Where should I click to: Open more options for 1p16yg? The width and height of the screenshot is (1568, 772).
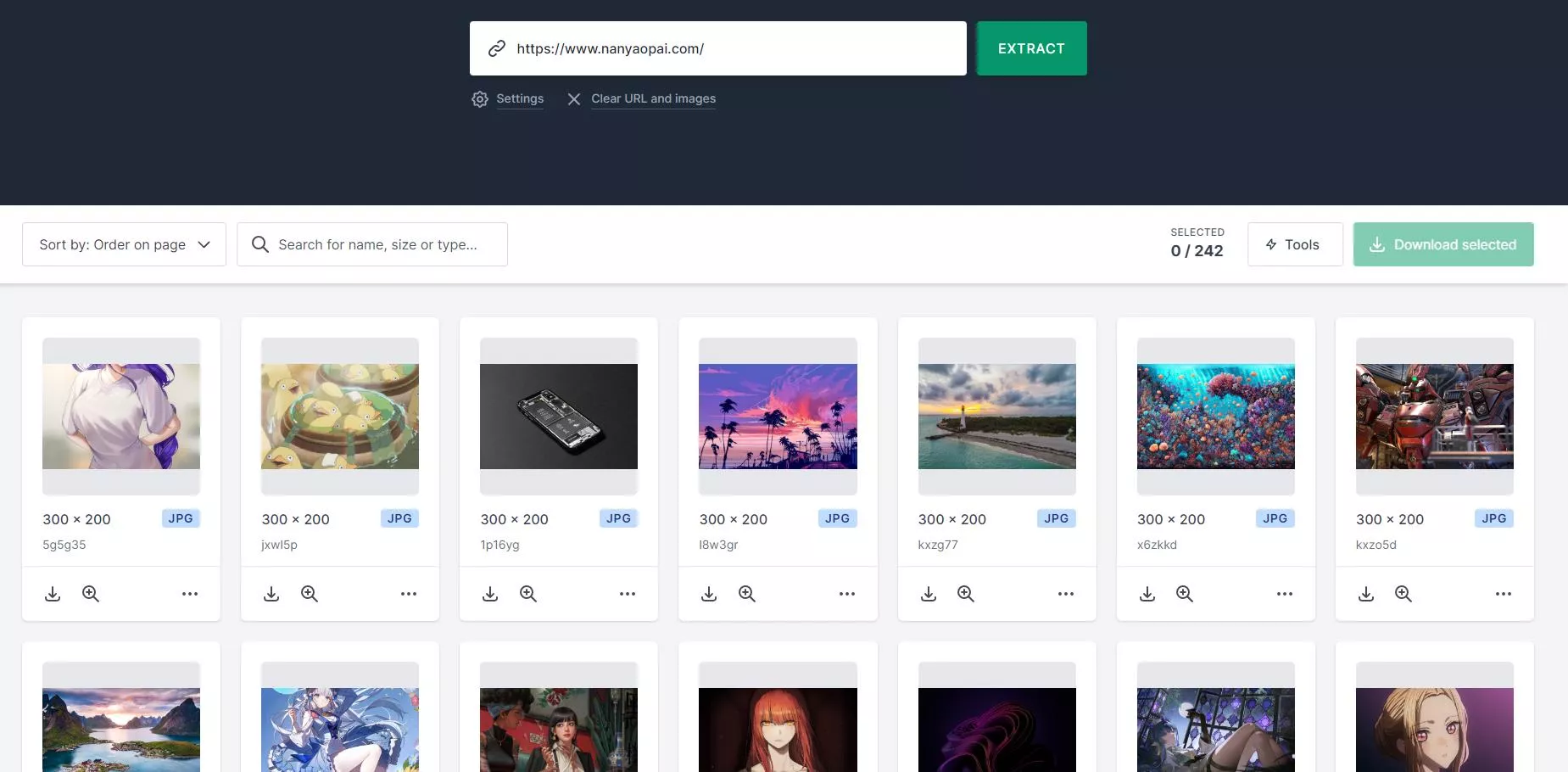pos(628,594)
